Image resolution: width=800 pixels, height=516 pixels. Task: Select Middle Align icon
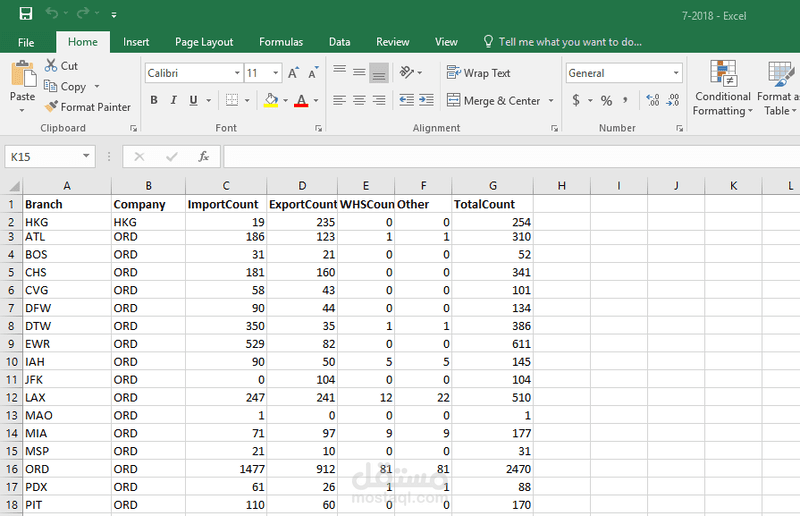tap(359, 72)
